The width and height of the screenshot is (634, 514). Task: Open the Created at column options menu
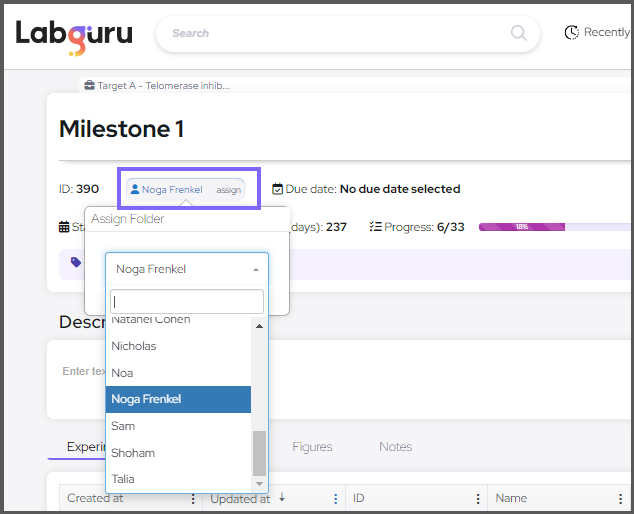coord(192,499)
